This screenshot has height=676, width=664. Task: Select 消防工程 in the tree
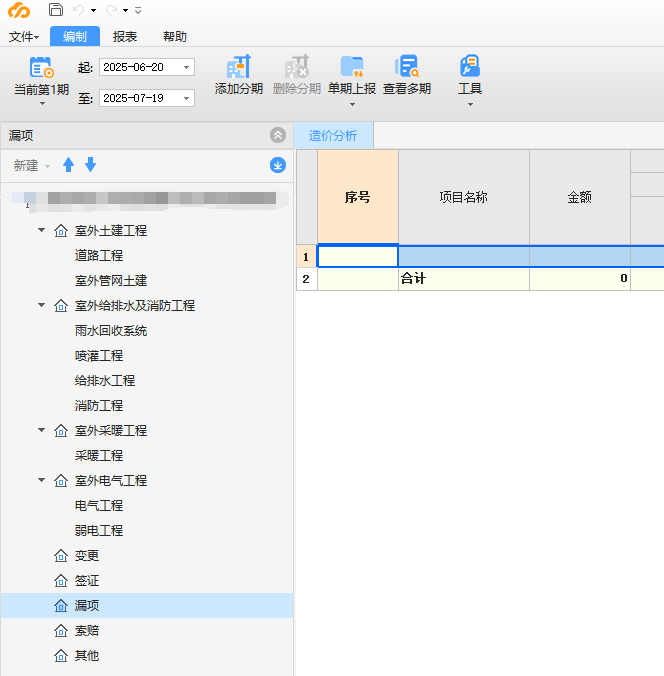pyautogui.click(x=99, y=406)
